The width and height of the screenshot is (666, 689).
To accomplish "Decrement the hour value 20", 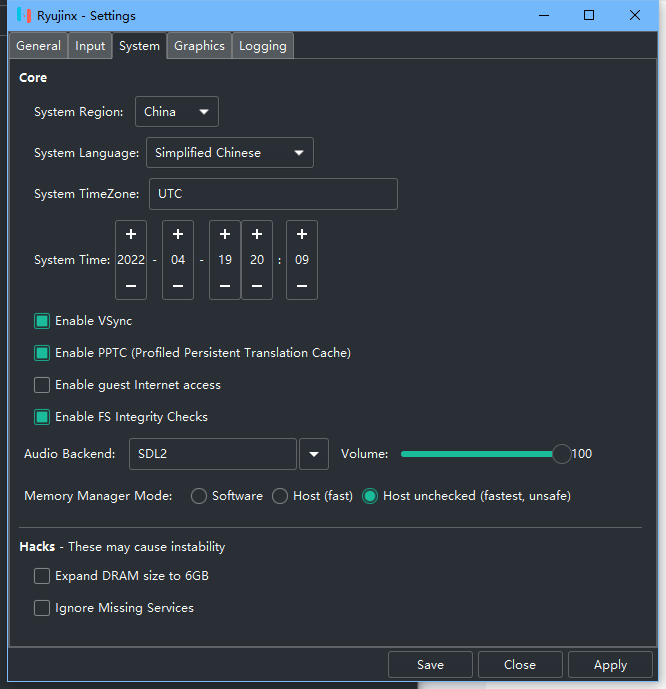I will coord(257,286).
